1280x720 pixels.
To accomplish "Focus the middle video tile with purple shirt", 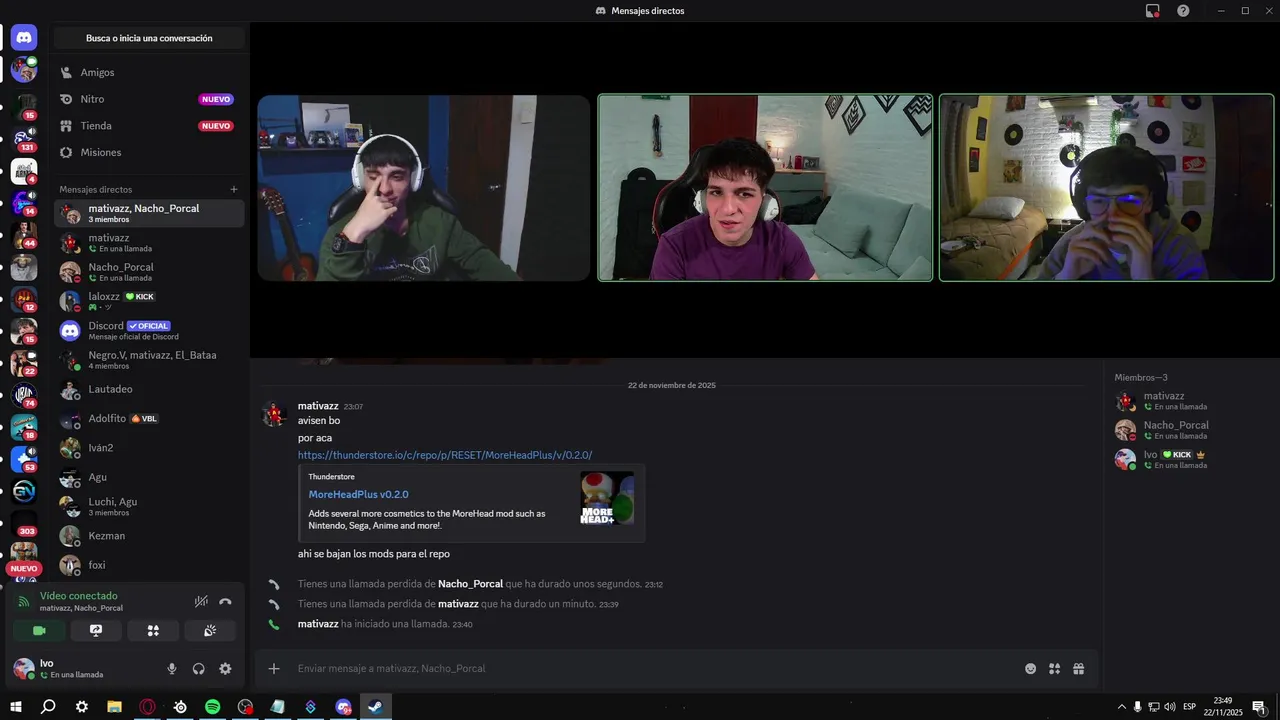I will pos(765,188).
